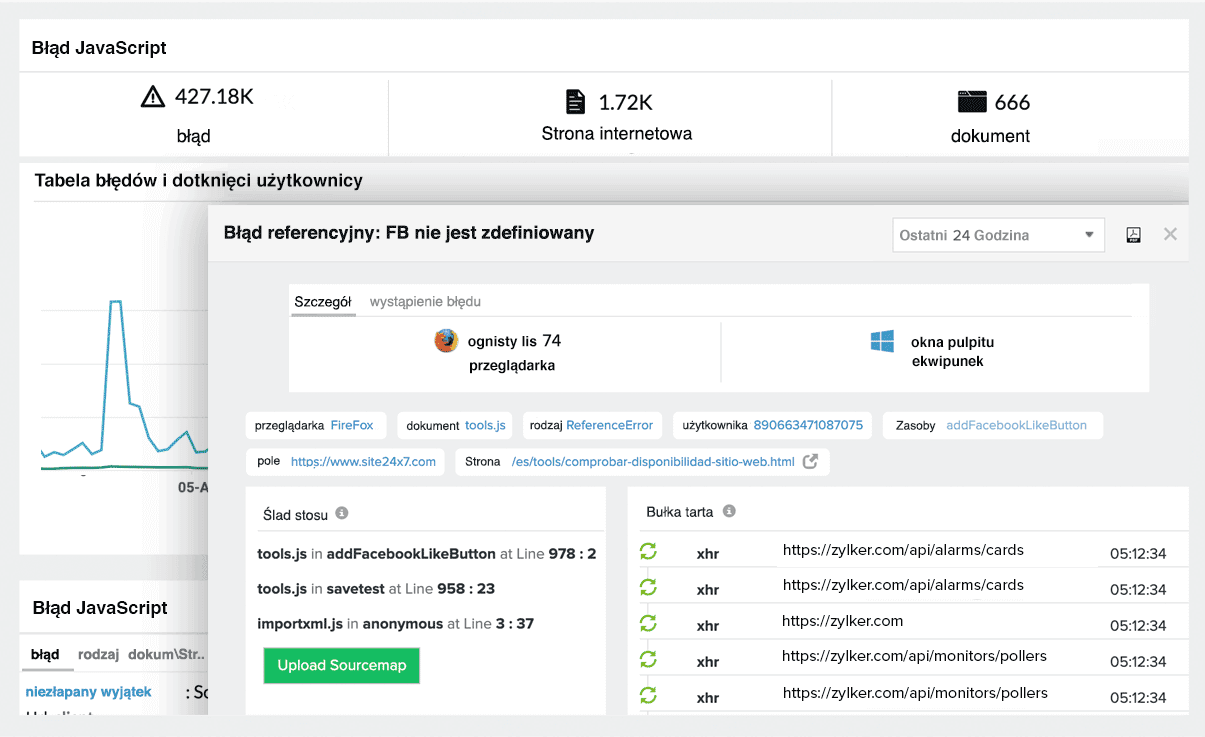Screen dimensions: 1205x737
Task: Click the green refresh icon on first xhr row
Action: [648, 551]
